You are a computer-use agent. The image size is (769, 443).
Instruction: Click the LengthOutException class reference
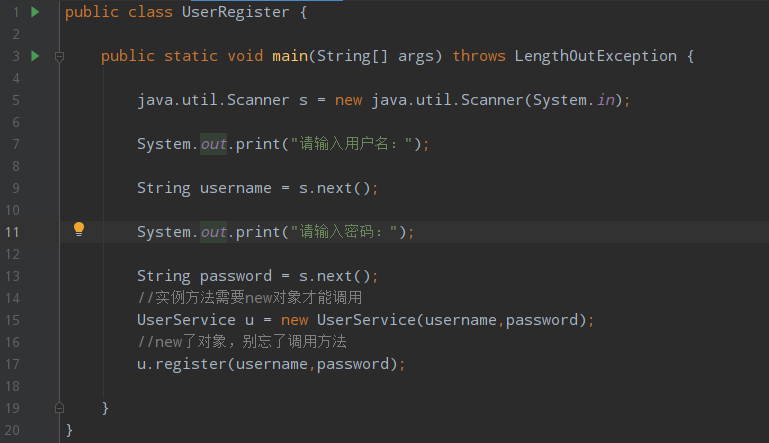[x=595, y=56]
